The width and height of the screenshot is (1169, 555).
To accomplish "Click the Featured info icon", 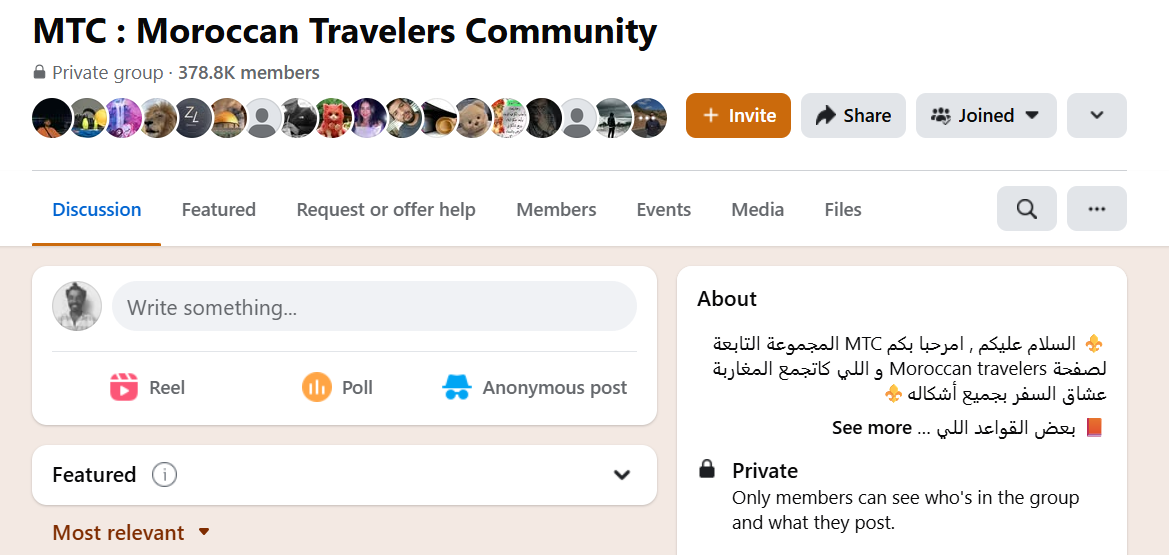I will click(164, 474).
